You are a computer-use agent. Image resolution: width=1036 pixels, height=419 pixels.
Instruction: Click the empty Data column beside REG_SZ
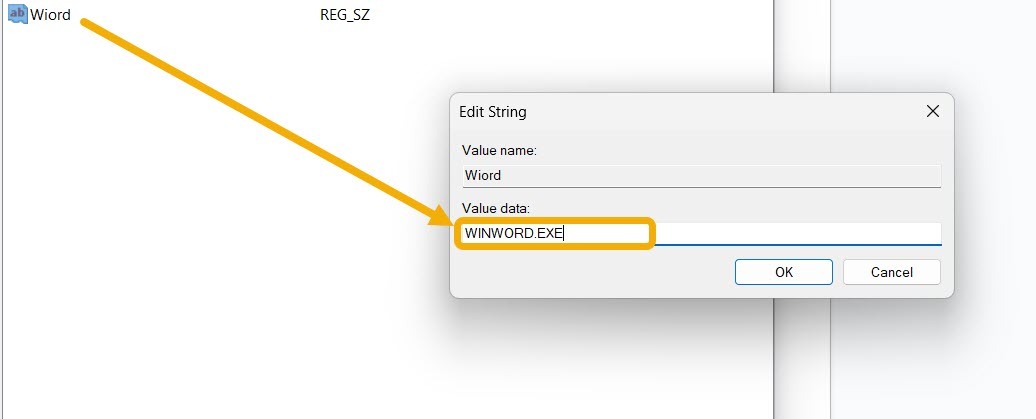click(x=568, y=15)
